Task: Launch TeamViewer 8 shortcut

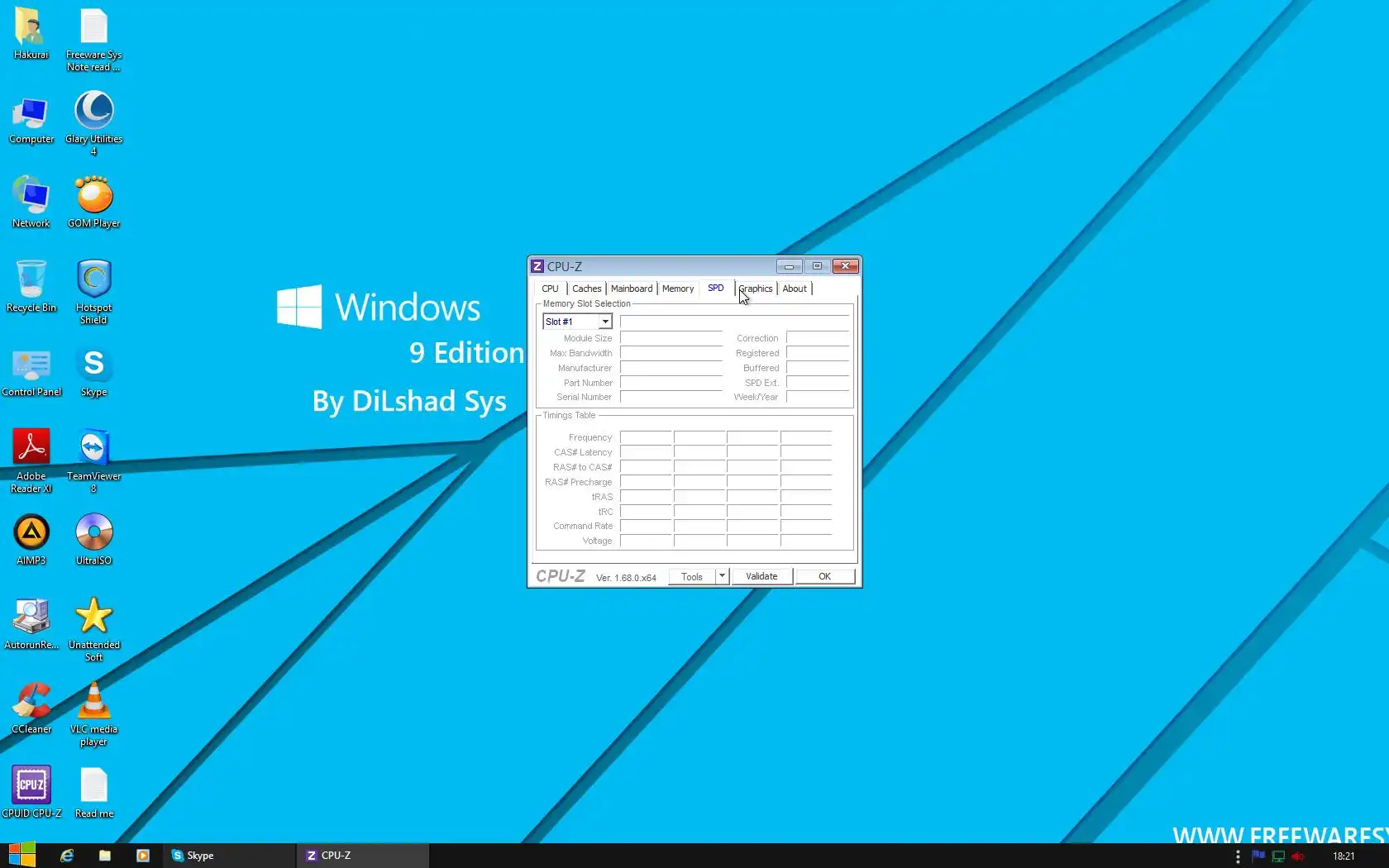Action: point(93,460)
